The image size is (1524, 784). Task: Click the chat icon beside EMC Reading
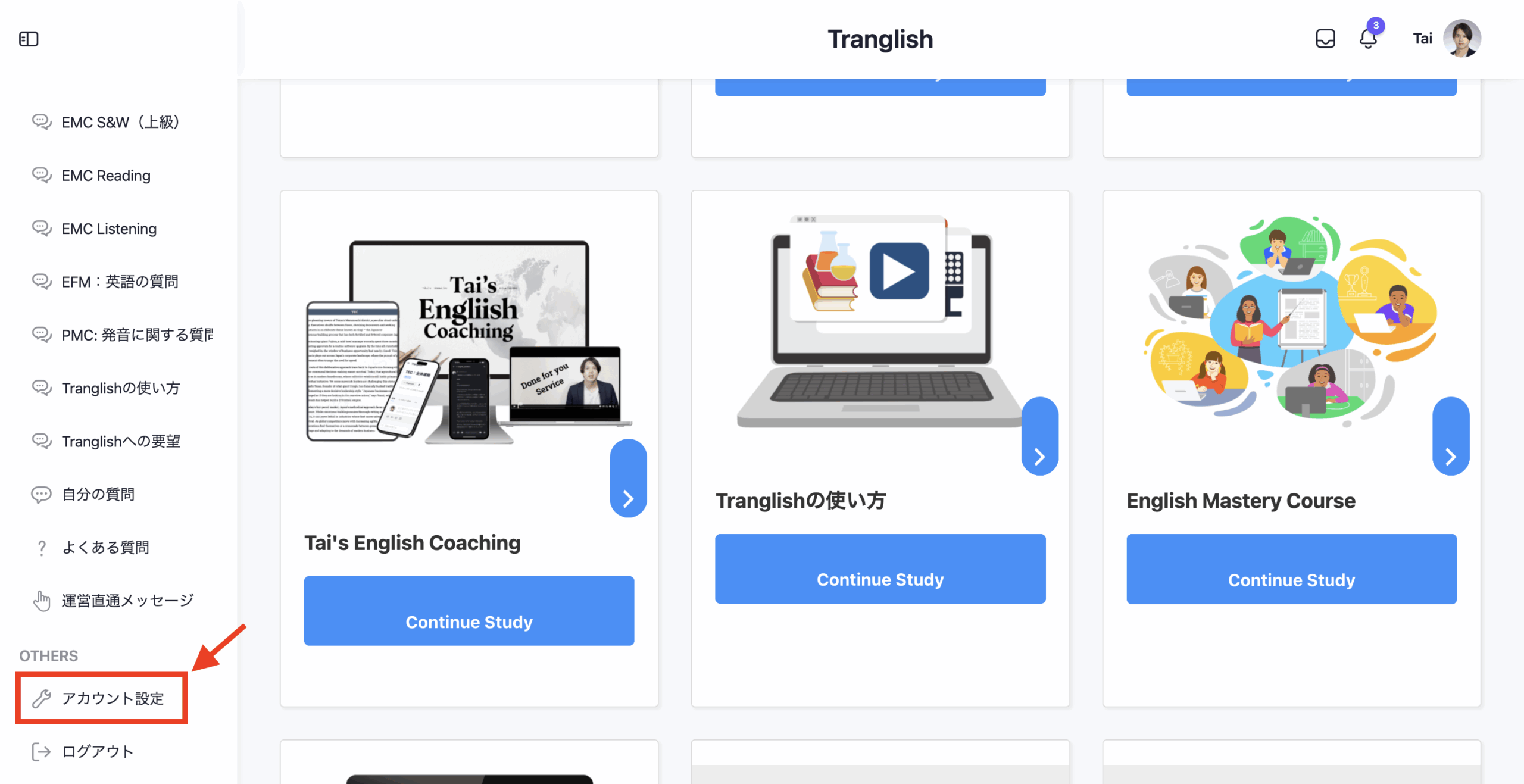(x=42, y=176)
